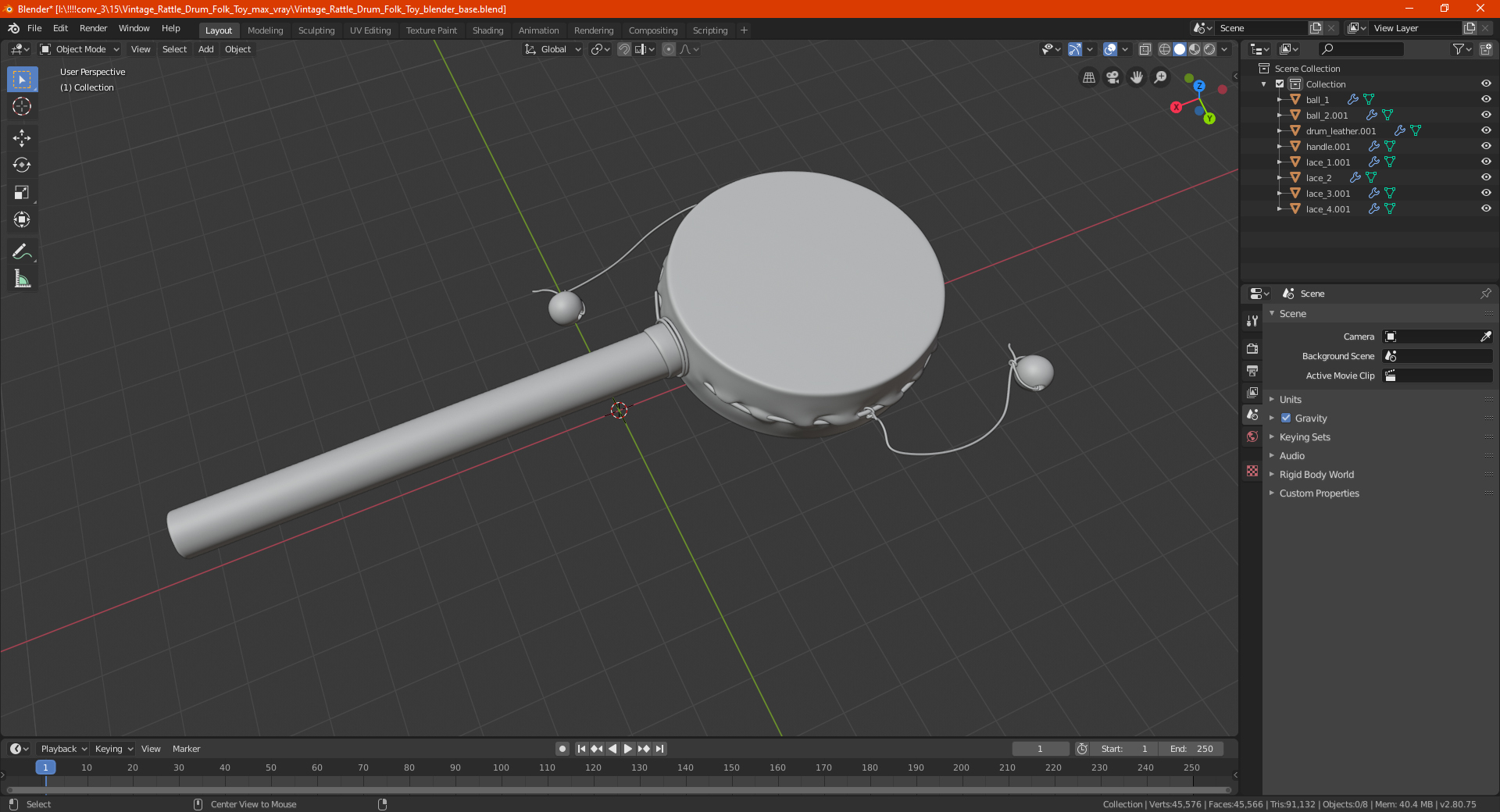Open the Object Mode dropdown
Screen dimensions: 1500x812
(x=79, y=49)
